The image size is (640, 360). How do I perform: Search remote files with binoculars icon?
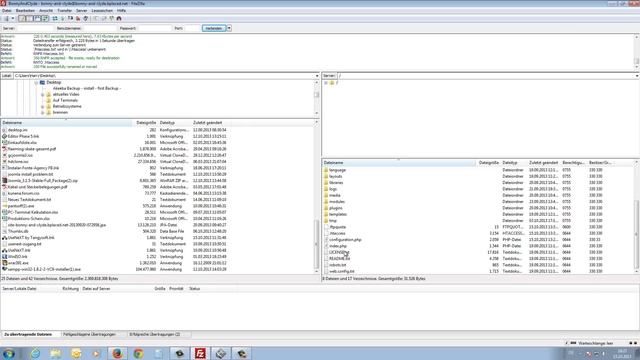(x=119, y=18)
